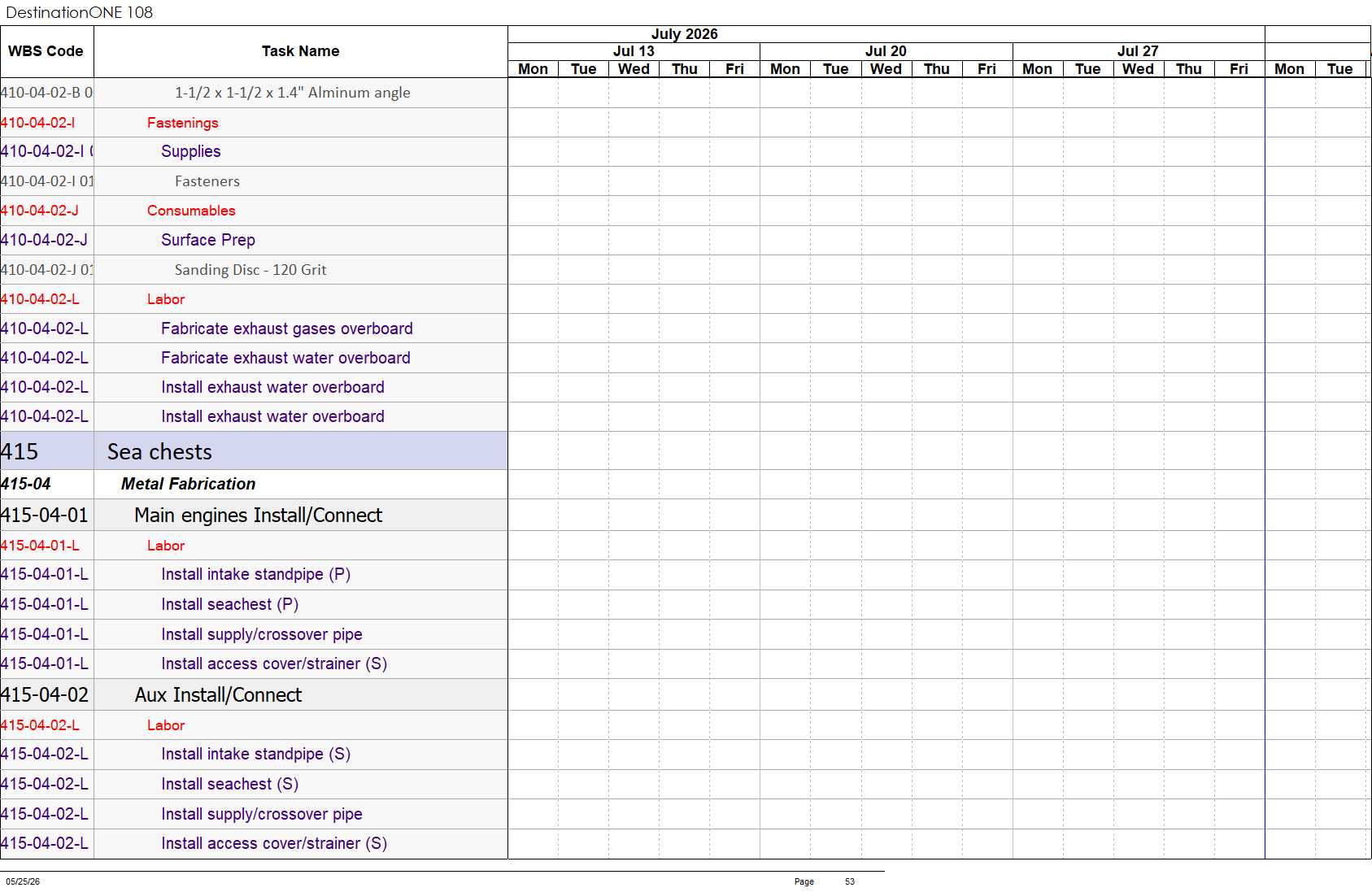Click the 'Consumables' task name
This screenshot has height=892, width=1372.
(x=191, y=211)
